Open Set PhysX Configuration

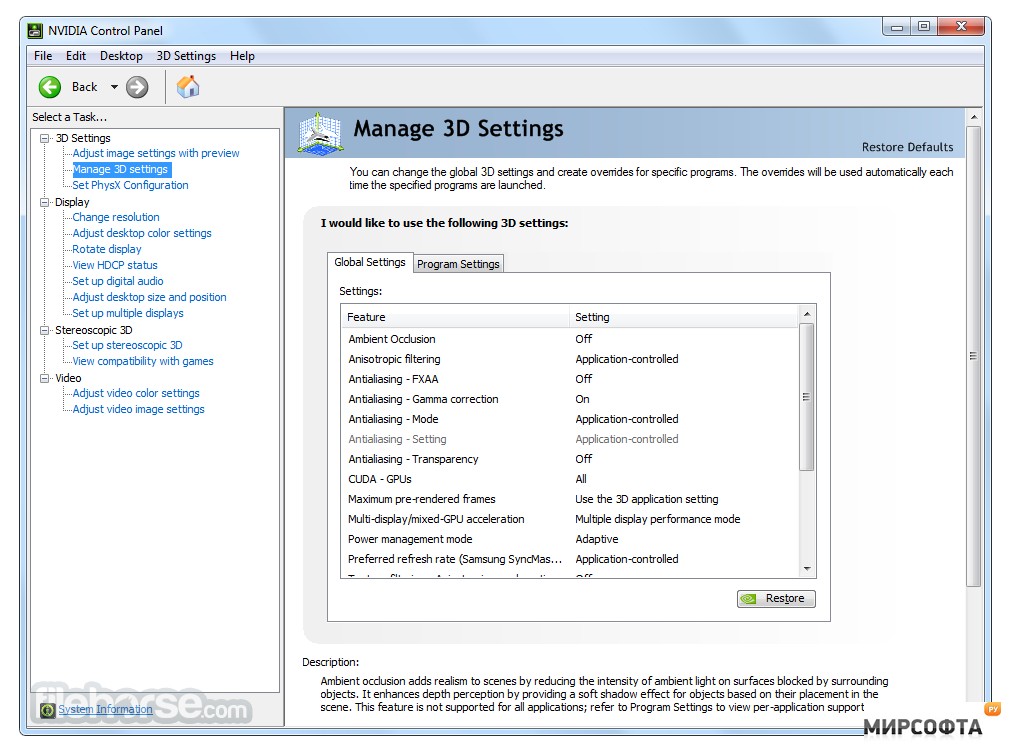[x=130, y=185]
